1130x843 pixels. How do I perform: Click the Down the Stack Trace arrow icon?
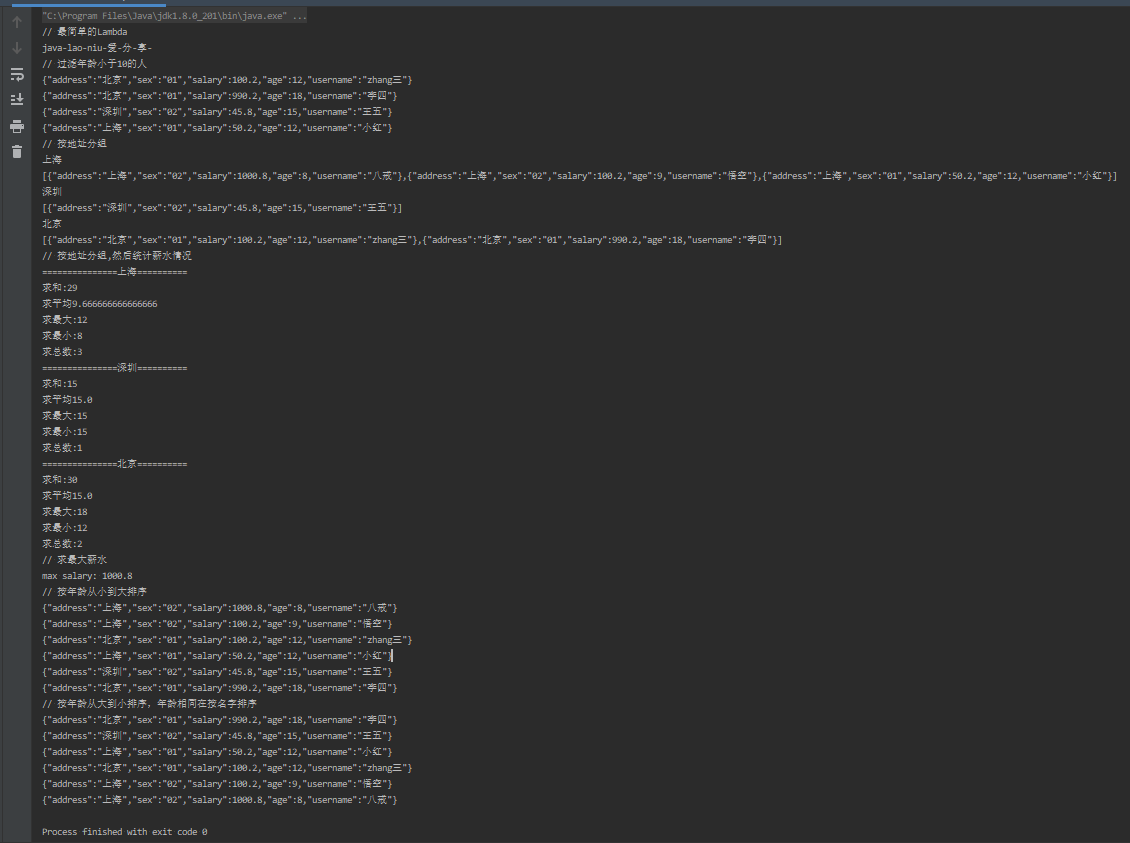(15, 46)
